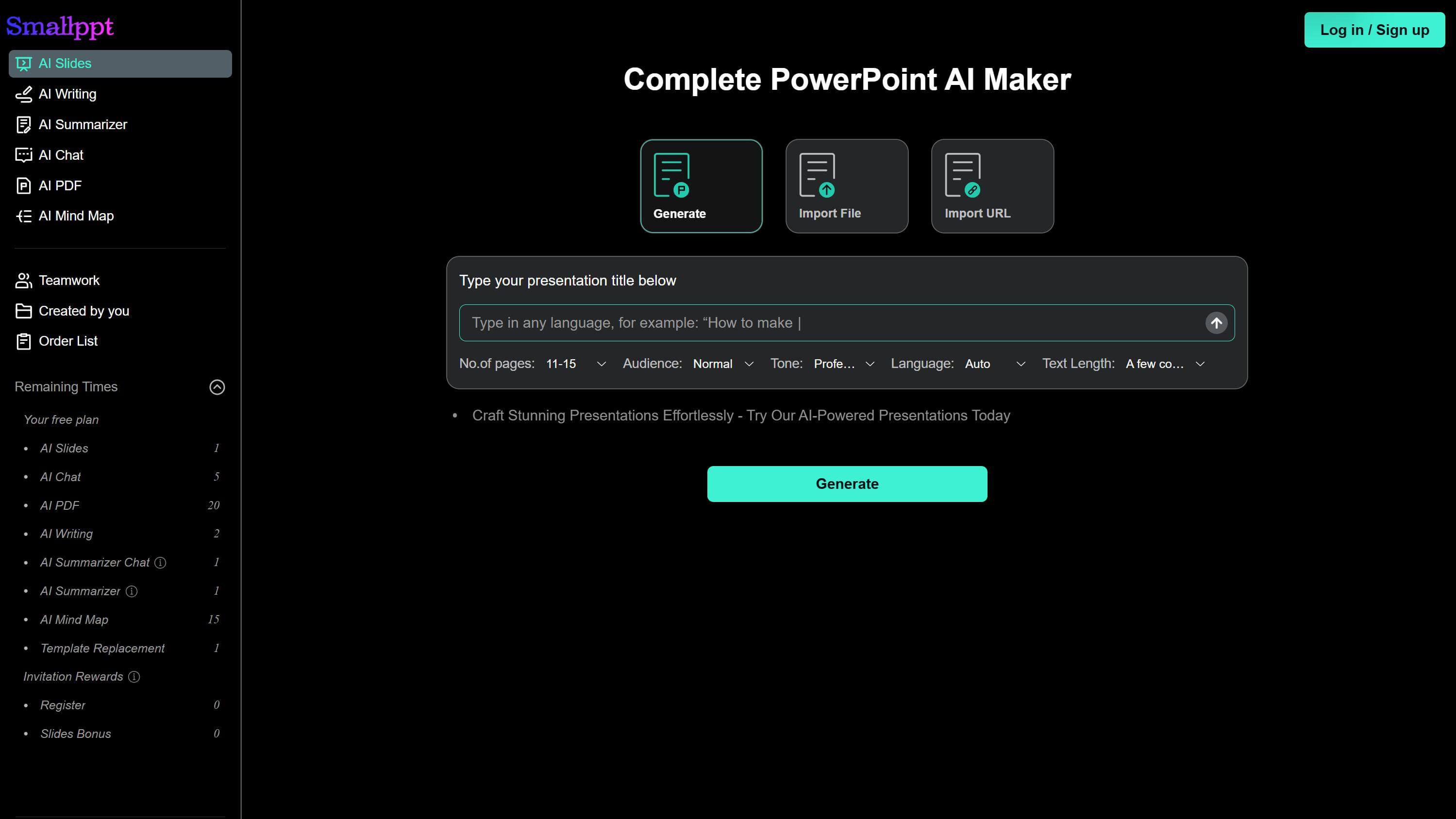Click AI Slides in the remaining list
1456x819 pixels.
pyautogui.click(x=64, y=449)
